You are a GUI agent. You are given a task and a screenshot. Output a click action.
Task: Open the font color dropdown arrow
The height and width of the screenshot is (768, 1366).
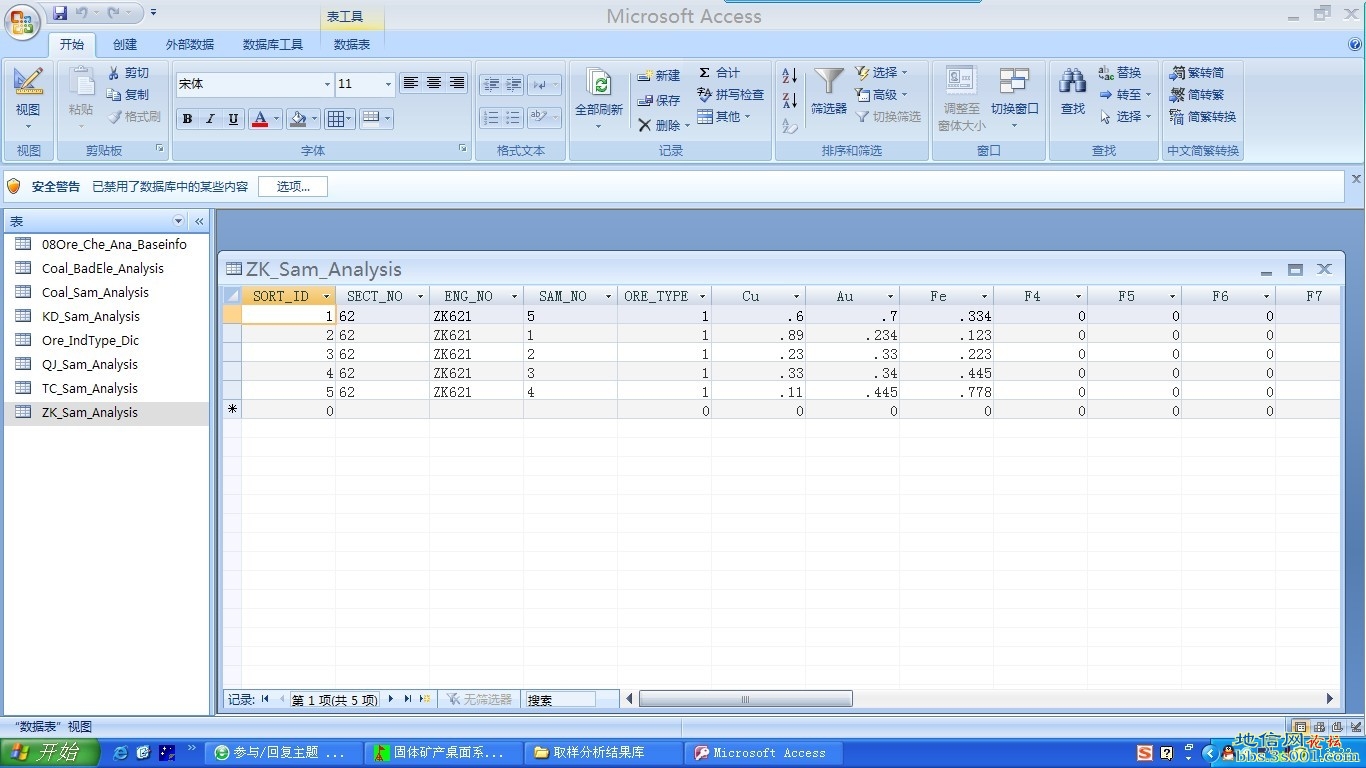pyautogui.click(x=277, y=119)
